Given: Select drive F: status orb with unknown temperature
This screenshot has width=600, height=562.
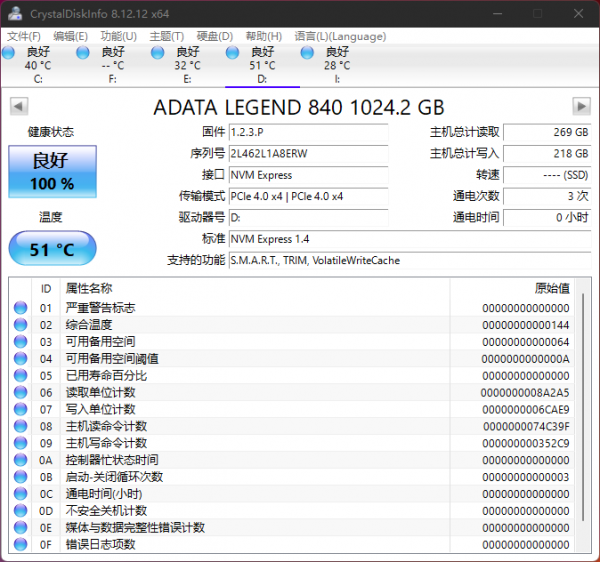Looking at the screenshot, I should pyautogui.click(x=83, y=52).
